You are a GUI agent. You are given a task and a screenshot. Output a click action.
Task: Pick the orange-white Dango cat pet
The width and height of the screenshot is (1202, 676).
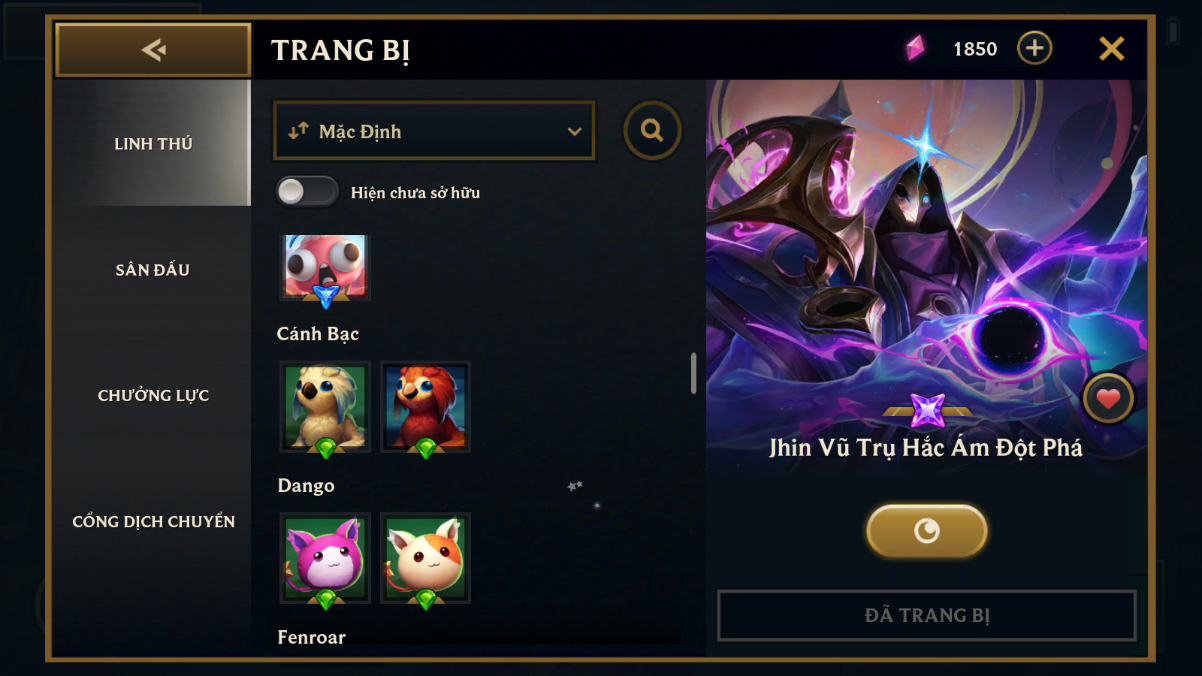[x=425, y=558]
